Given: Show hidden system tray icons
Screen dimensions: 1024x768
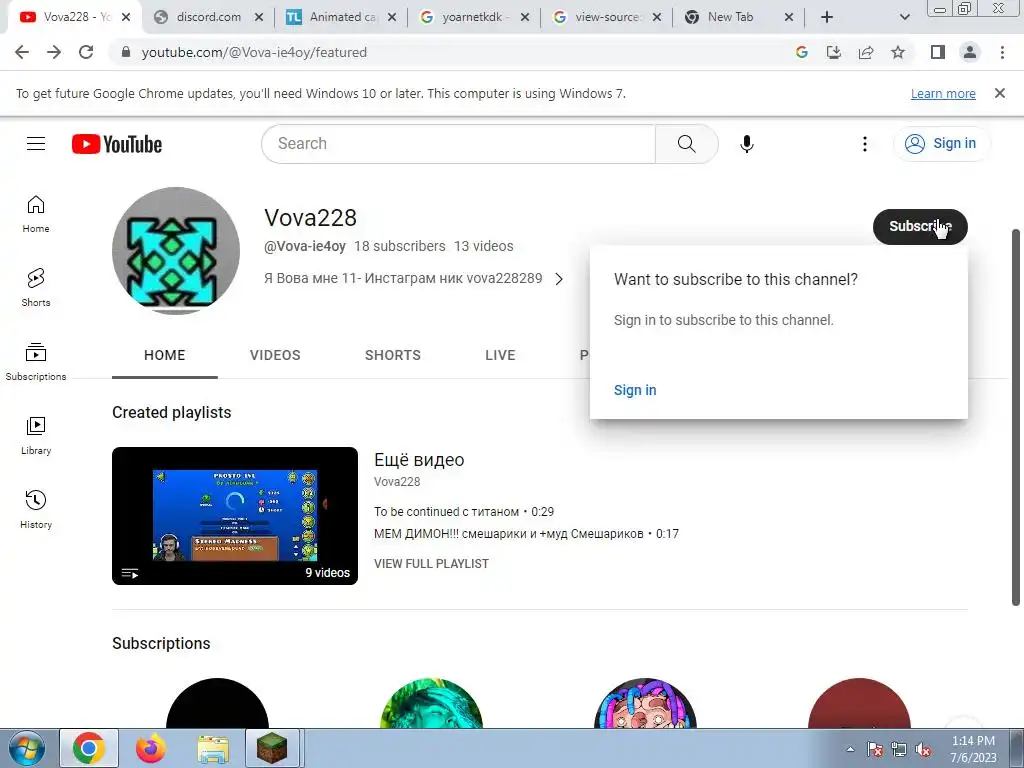Looking at the screenshot, I should point(850,749).
